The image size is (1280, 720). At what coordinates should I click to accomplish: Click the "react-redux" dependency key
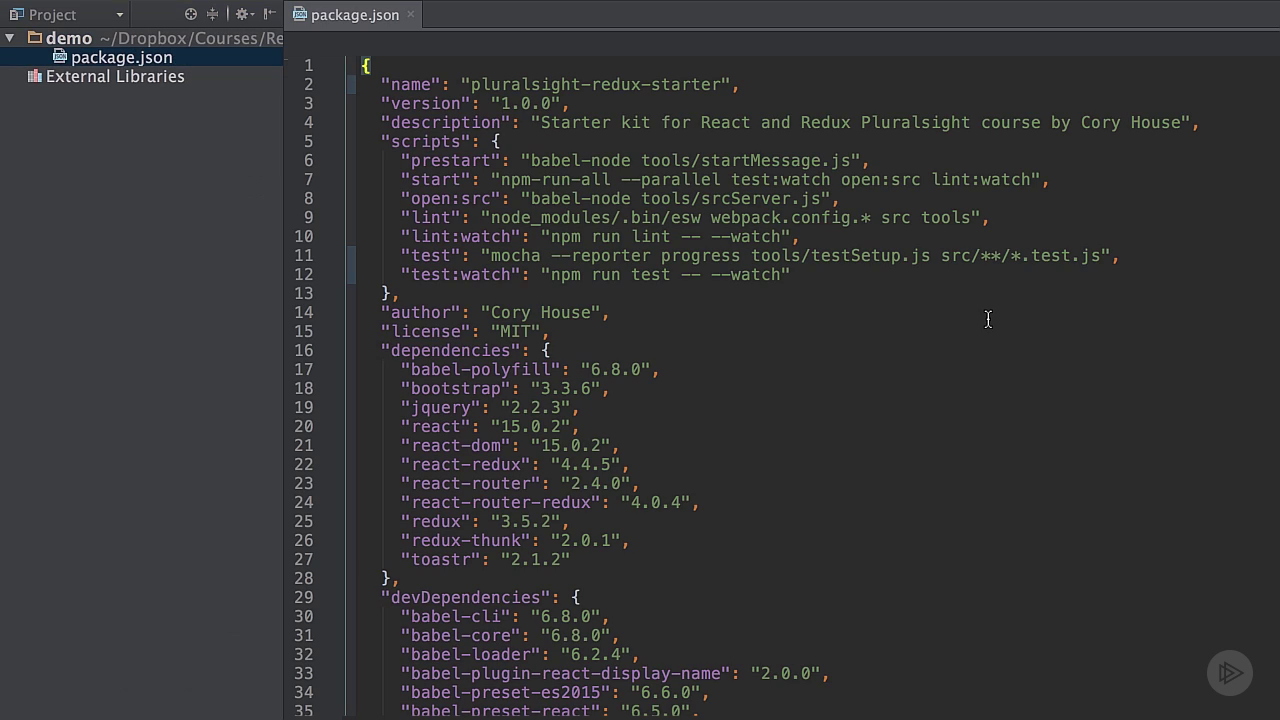465,464
